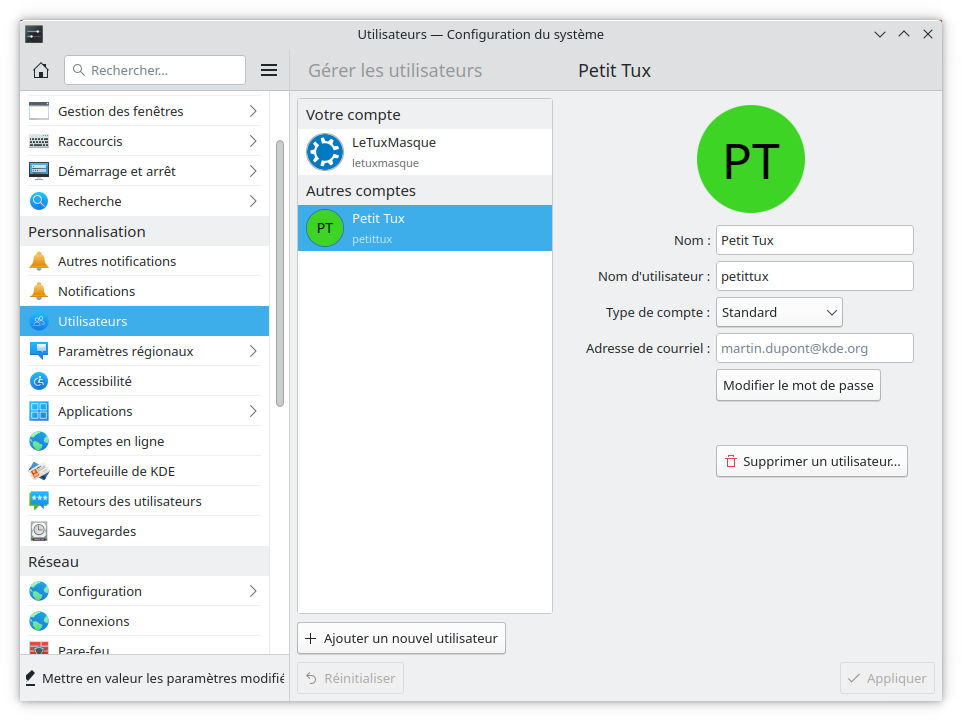Click the Nom d'utilisateur field
Screen dimensions: 962x721
tap(815, 276)
